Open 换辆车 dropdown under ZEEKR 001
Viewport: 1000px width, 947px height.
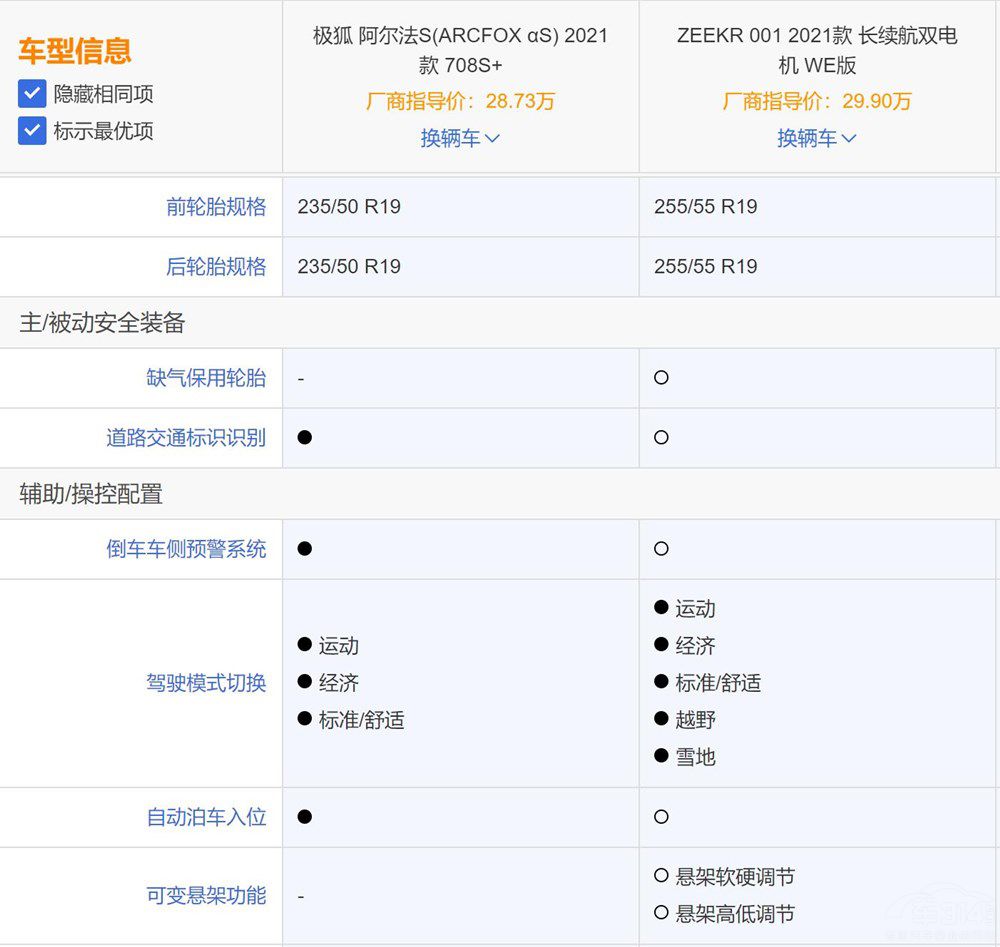point(817,138)
